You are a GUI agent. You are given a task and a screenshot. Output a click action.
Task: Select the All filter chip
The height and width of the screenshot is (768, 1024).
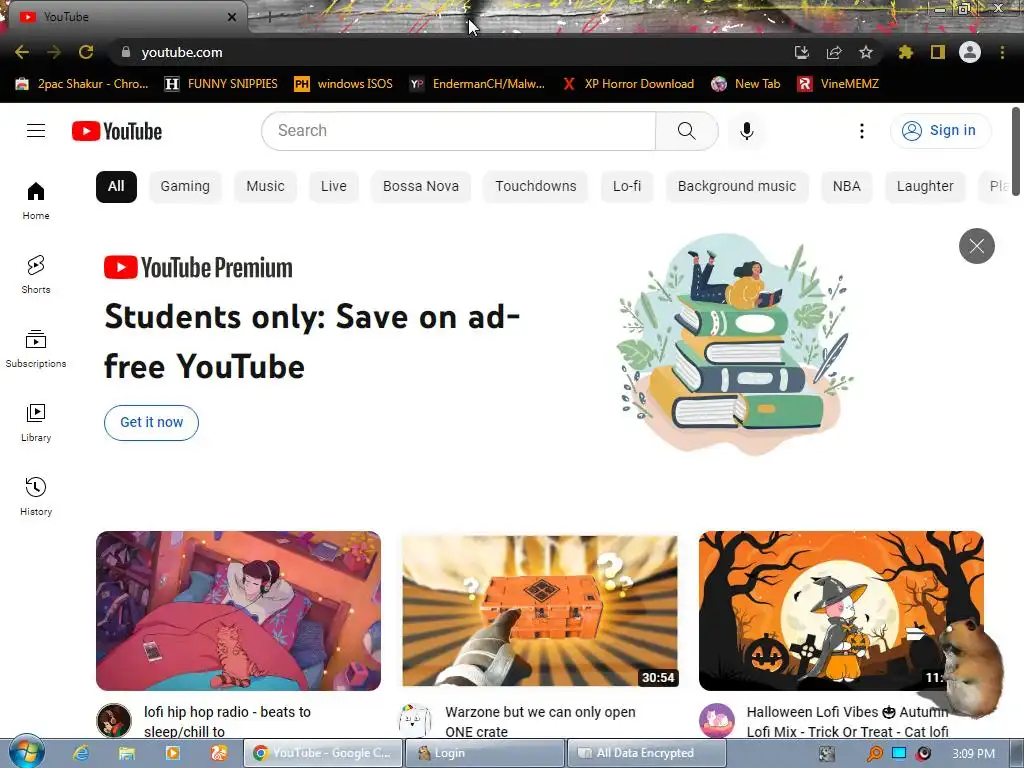(116, 186)
